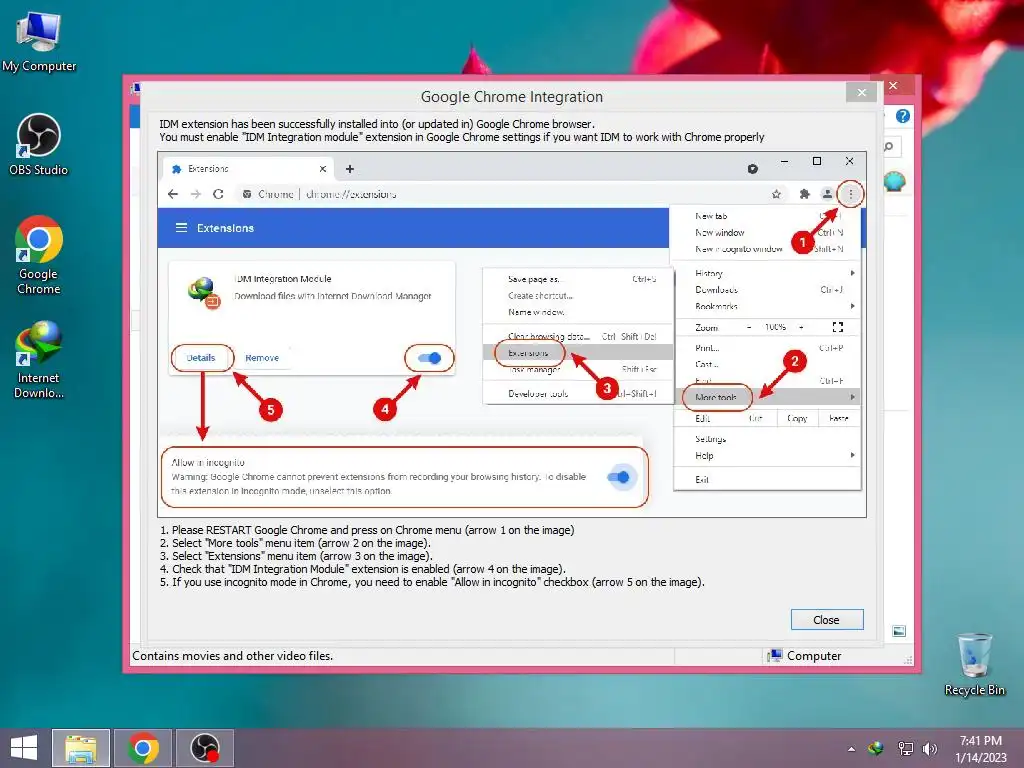Open the network icon in system tray
Image resolution: width=1024 pixels, height=768 pixels.
[x=905, y=748]
